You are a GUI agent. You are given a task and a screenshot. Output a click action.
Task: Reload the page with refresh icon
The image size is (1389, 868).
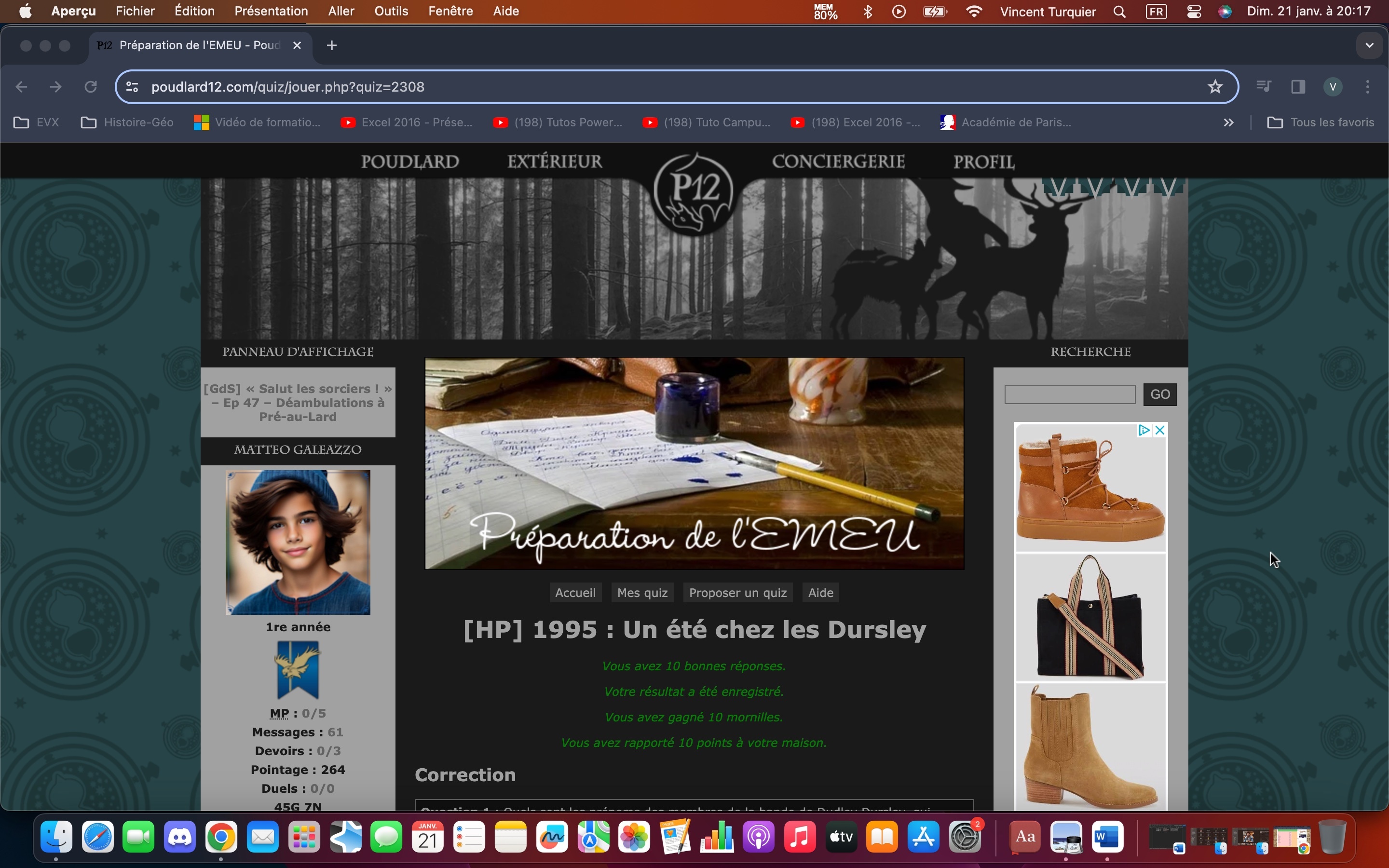click(x=91, y=87)
